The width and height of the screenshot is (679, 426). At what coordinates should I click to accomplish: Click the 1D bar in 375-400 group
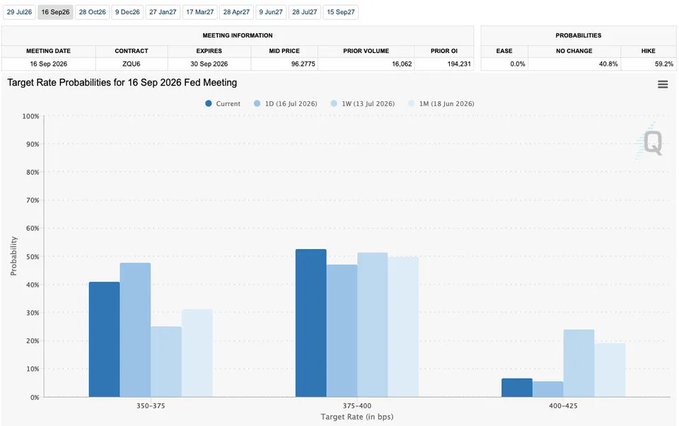tap(342, 331)
